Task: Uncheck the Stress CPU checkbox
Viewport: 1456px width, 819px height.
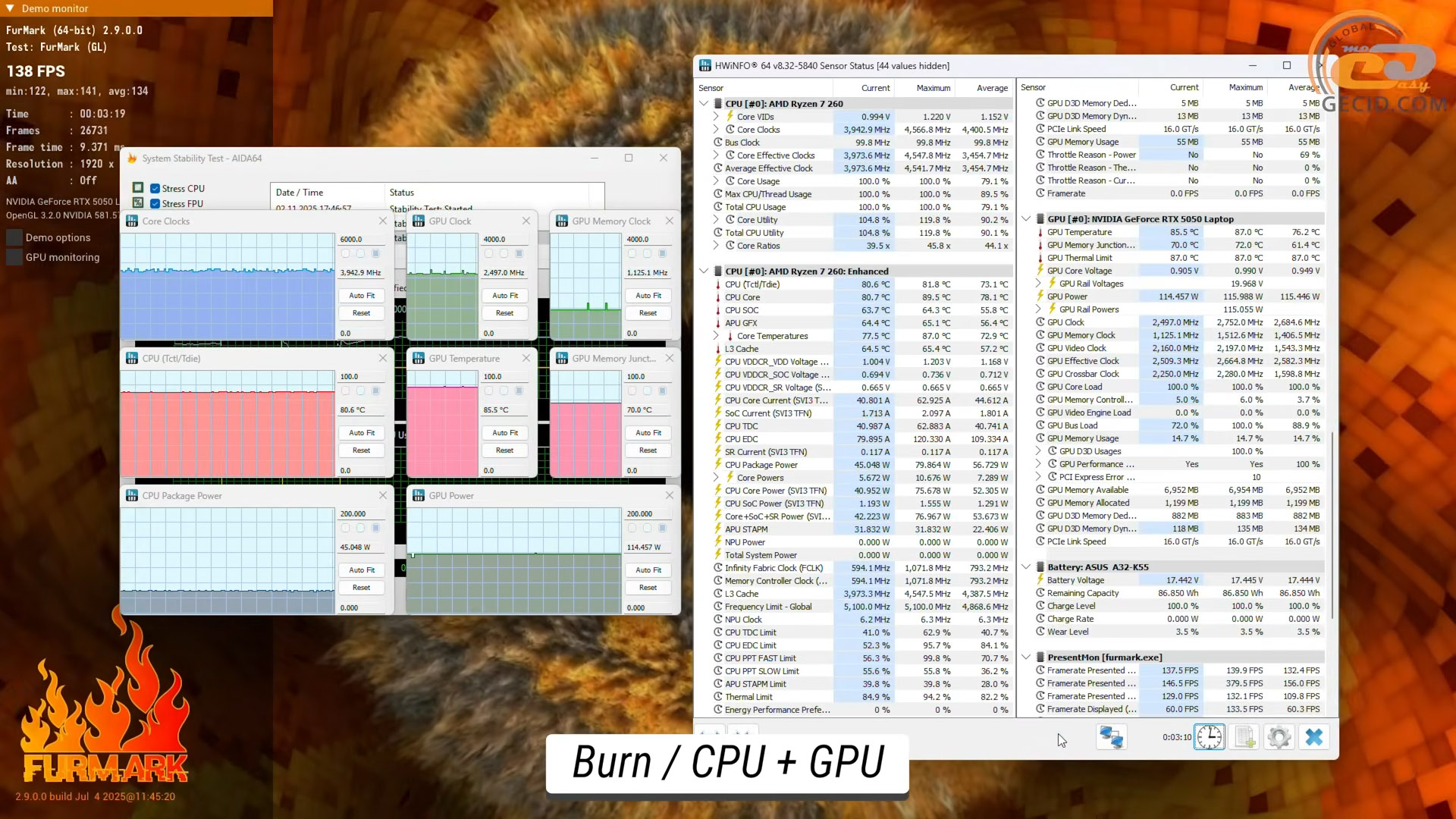Action: (155, 188)
